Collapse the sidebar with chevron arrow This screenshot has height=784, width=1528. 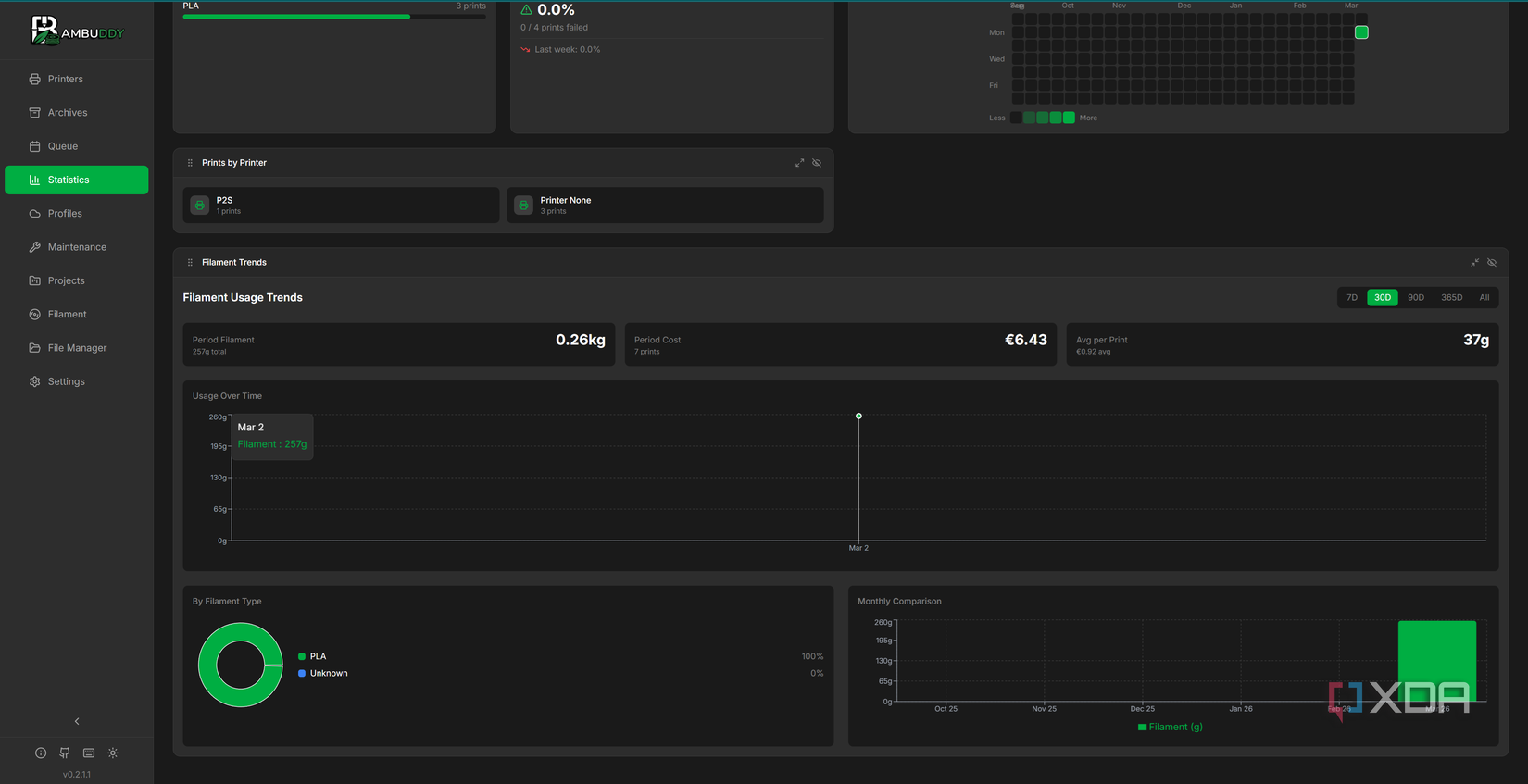coord(77,721)
